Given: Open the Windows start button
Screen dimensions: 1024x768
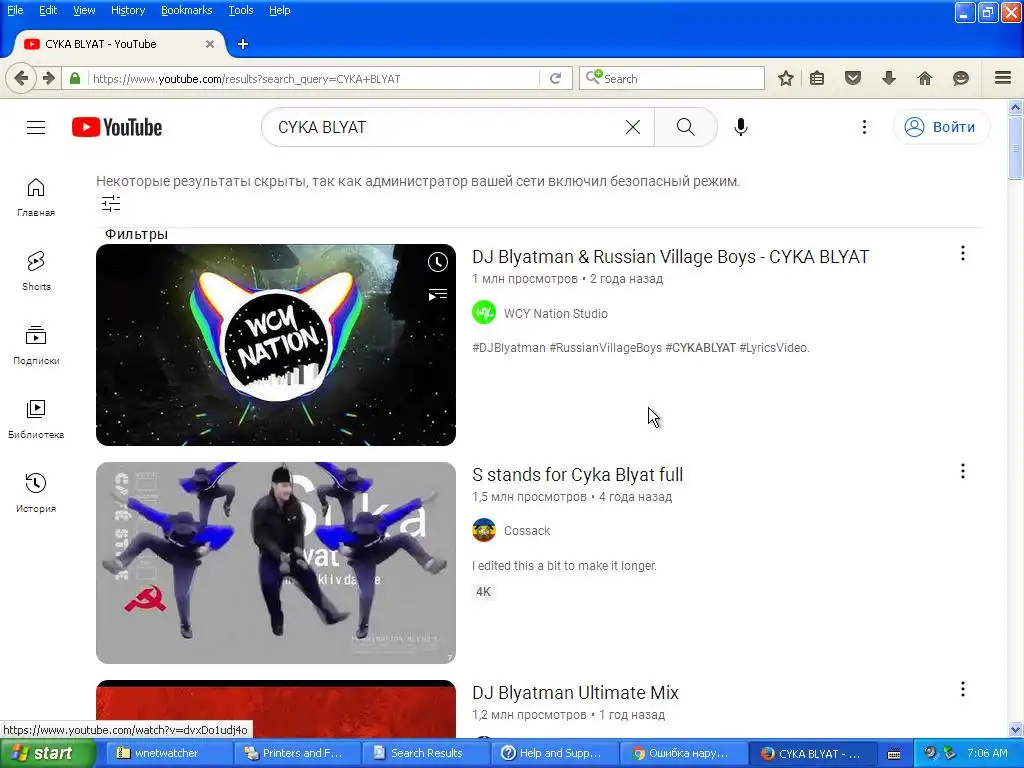Looking at the screenshot, I should pyautogui.click(x=46, y=754).
